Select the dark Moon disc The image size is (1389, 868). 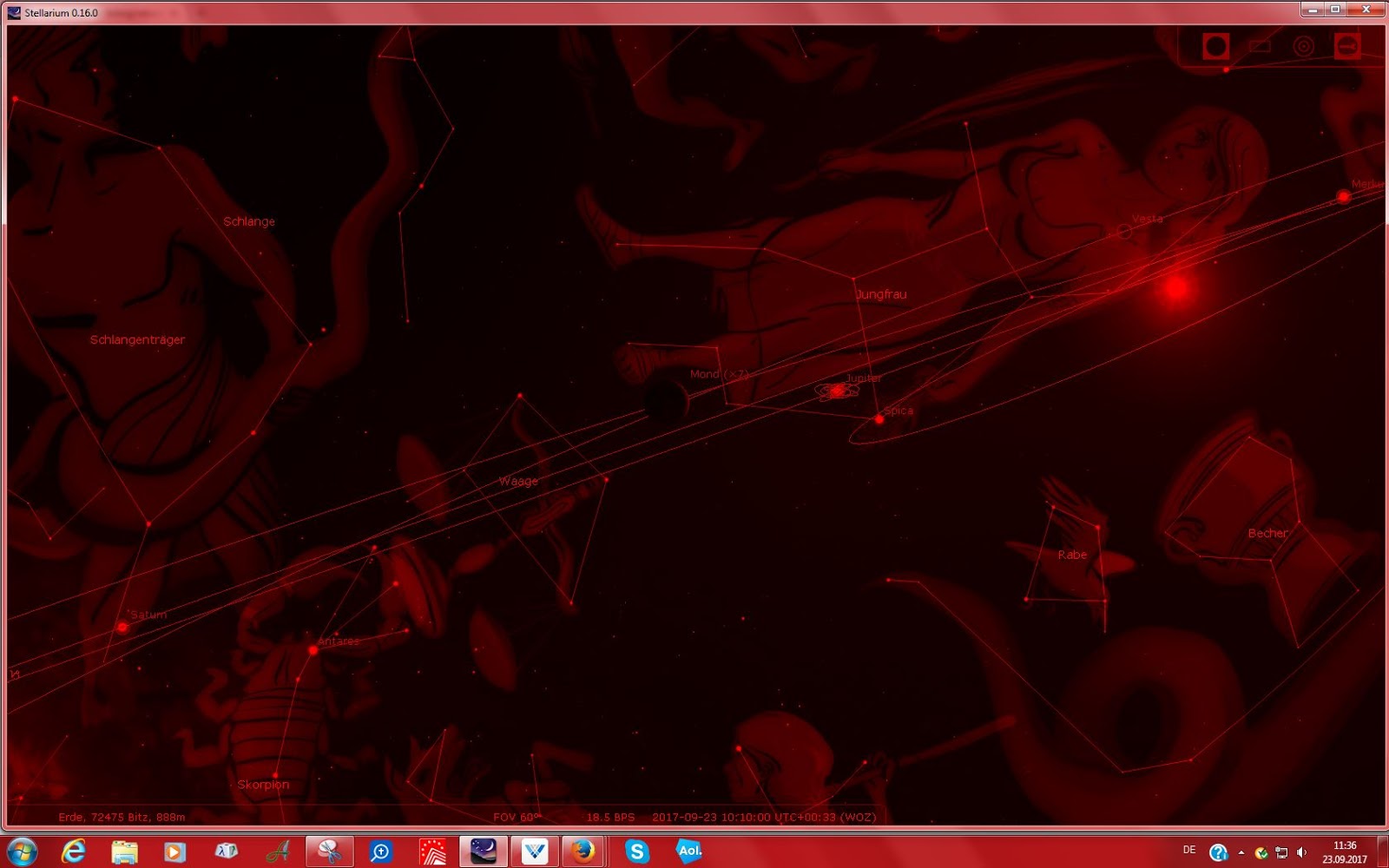point(666,400)
